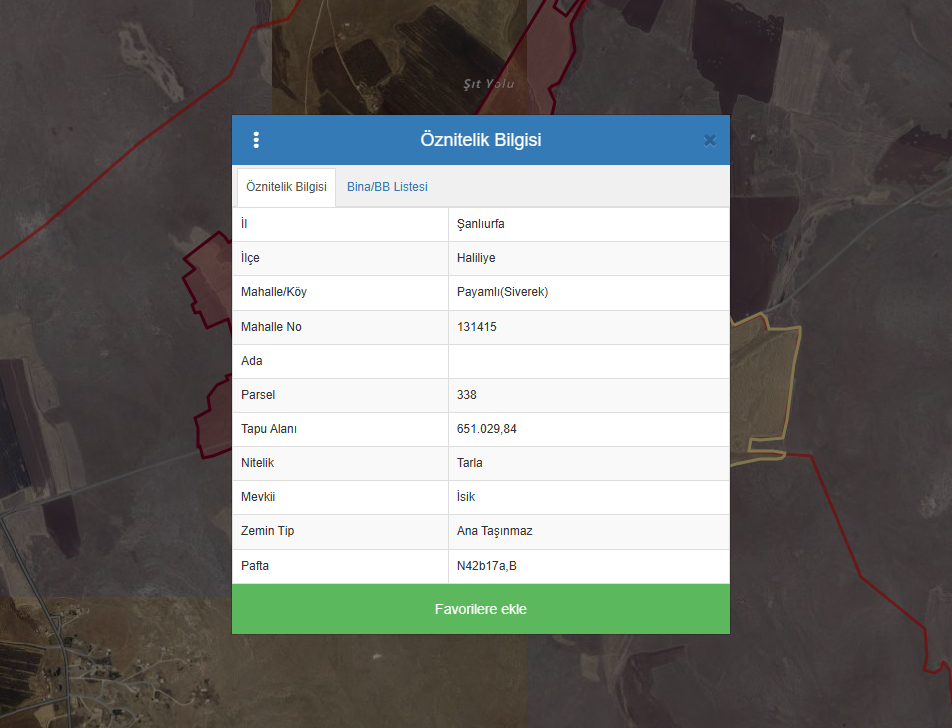Image resolution: width=952 pixels, height=728 pixels.
Task: Close the Öznitelik Bilgisi dialog
Action: (x=709, y=140)
